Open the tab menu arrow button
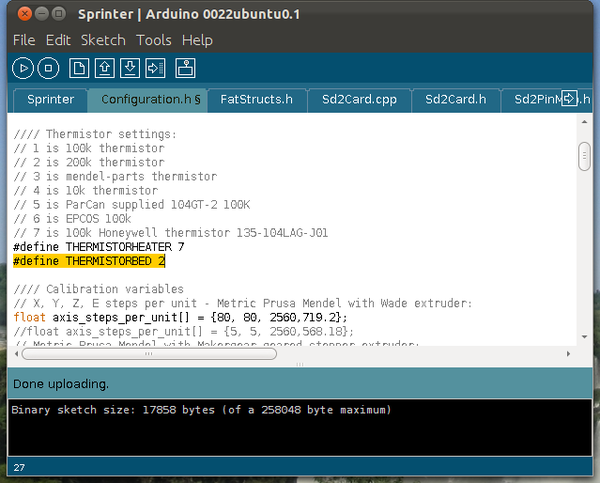 [x=570, y=99]
